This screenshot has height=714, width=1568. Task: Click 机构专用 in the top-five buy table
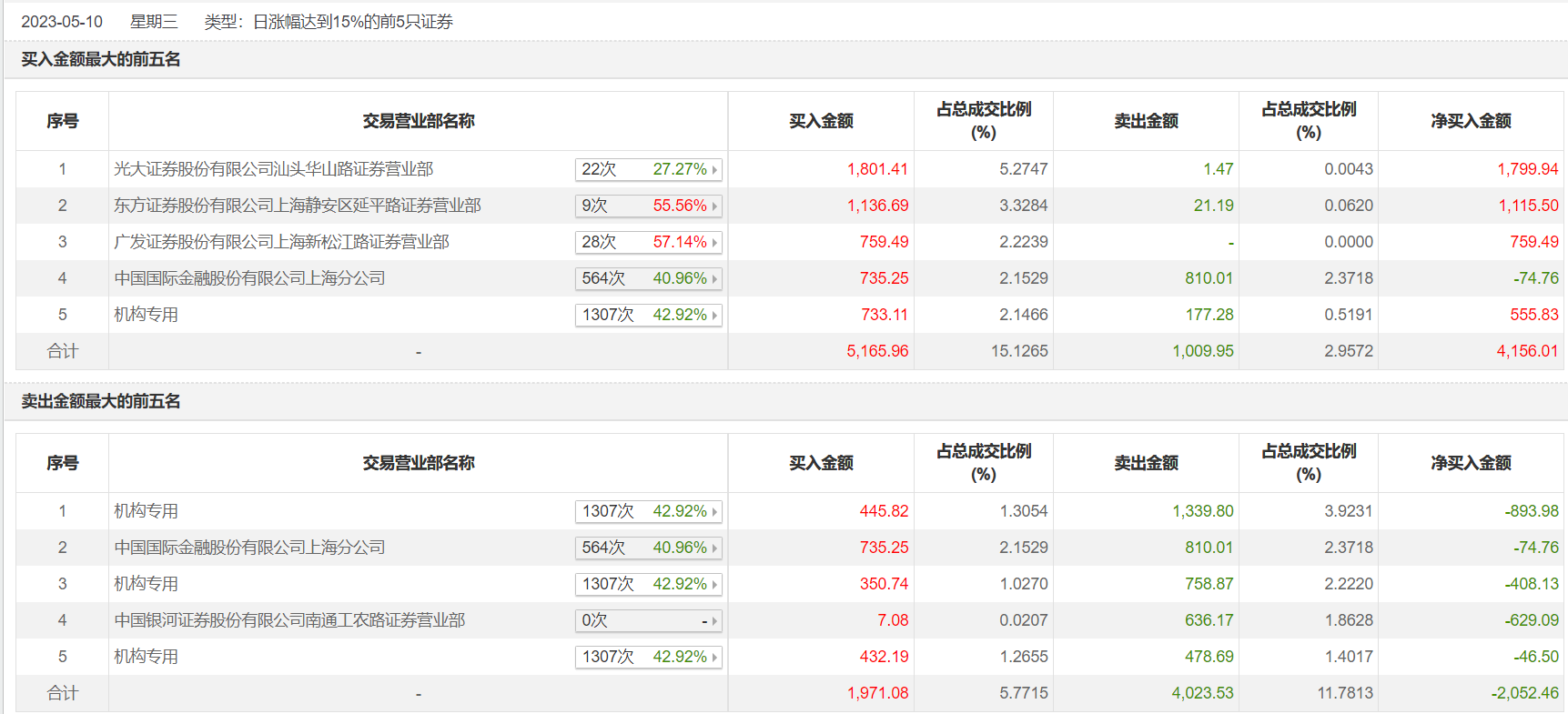(146, 315)
